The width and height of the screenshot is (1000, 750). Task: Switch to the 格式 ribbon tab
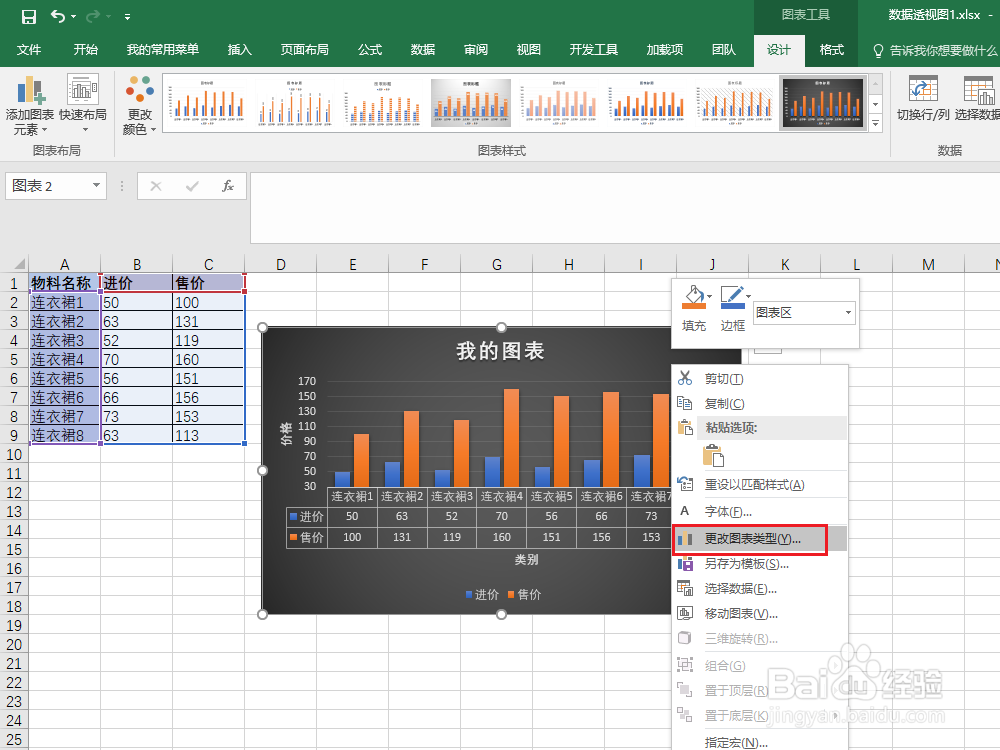pos(831,49)
